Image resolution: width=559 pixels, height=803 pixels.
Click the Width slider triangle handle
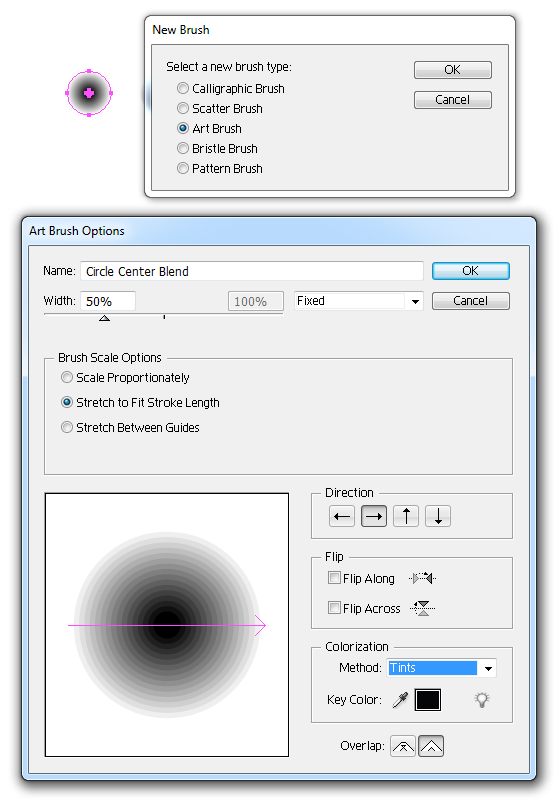(104, 318)
